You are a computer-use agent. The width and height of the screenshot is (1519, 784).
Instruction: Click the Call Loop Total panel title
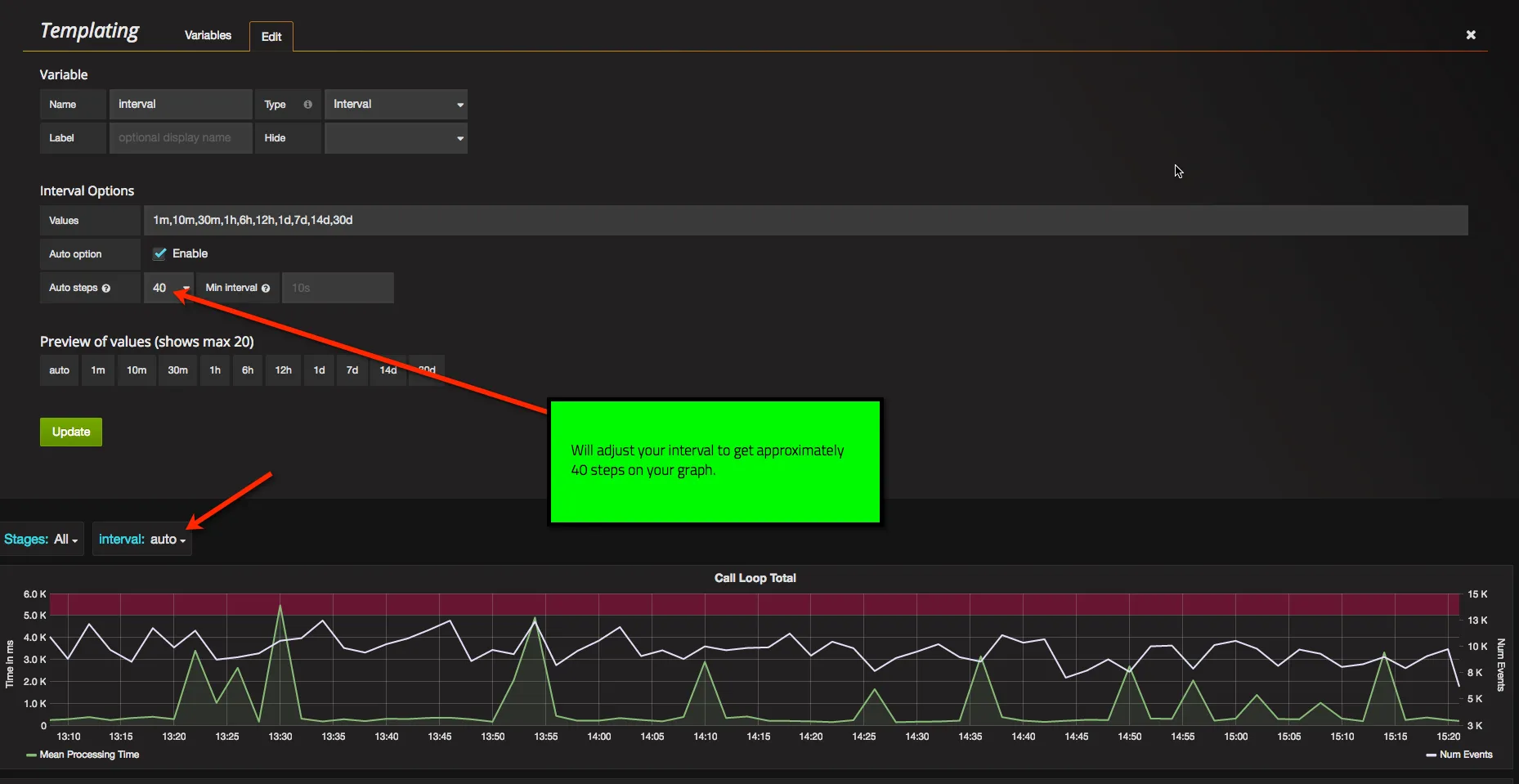(x=755, y=578)
